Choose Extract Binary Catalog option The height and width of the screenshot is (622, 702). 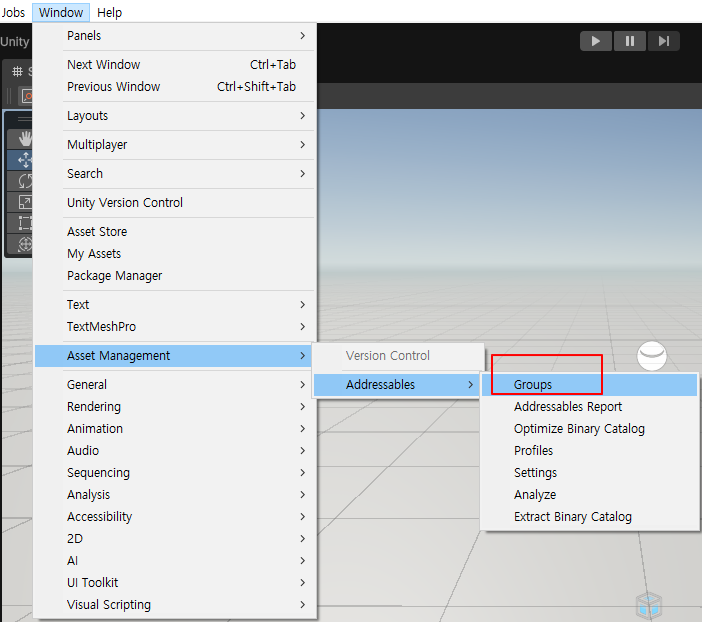[573, 517]
